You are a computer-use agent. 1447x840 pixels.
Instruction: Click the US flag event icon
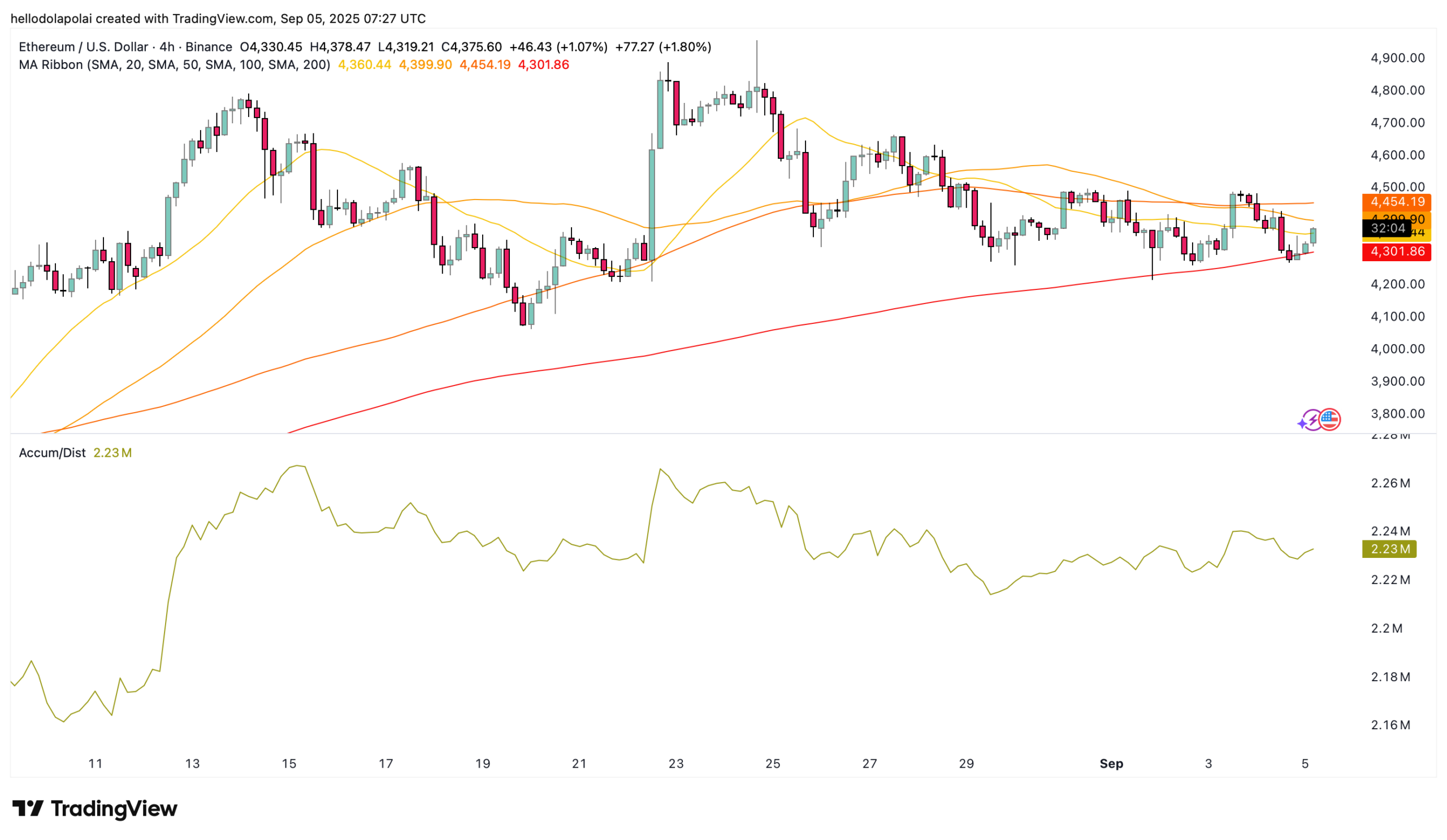1329,419
